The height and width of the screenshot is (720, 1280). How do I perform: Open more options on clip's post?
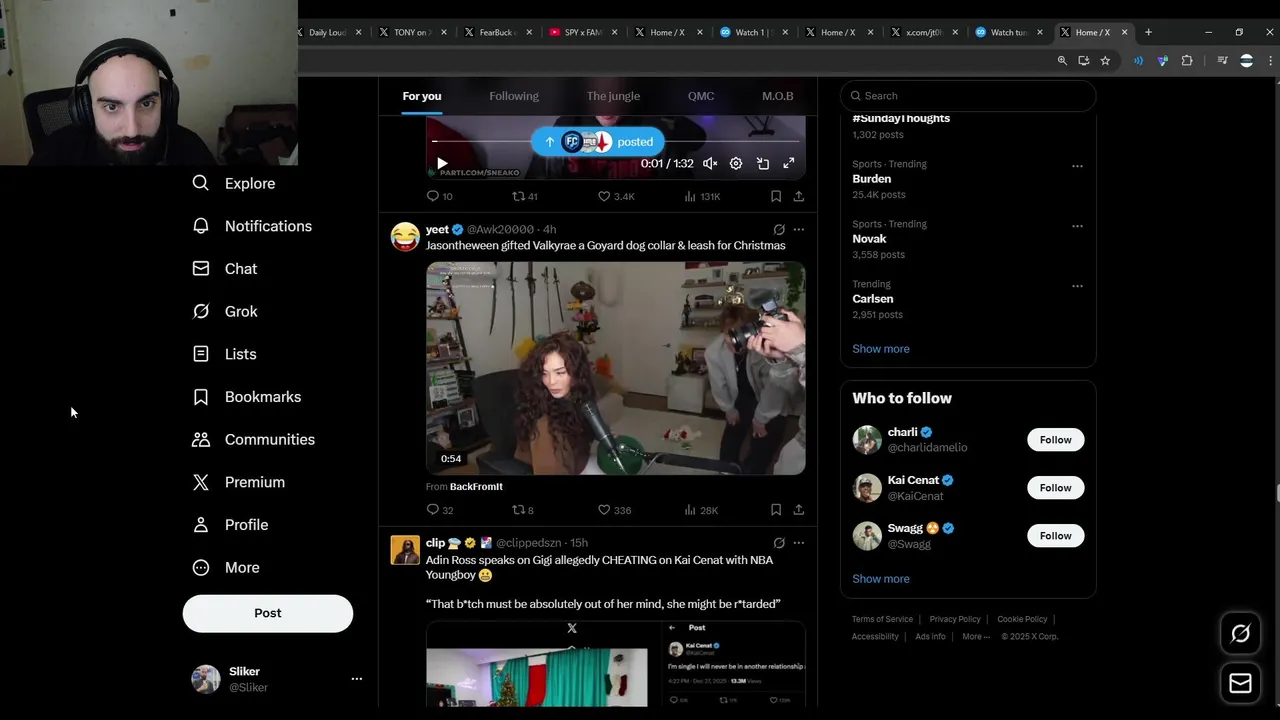(x=798, y=543)
